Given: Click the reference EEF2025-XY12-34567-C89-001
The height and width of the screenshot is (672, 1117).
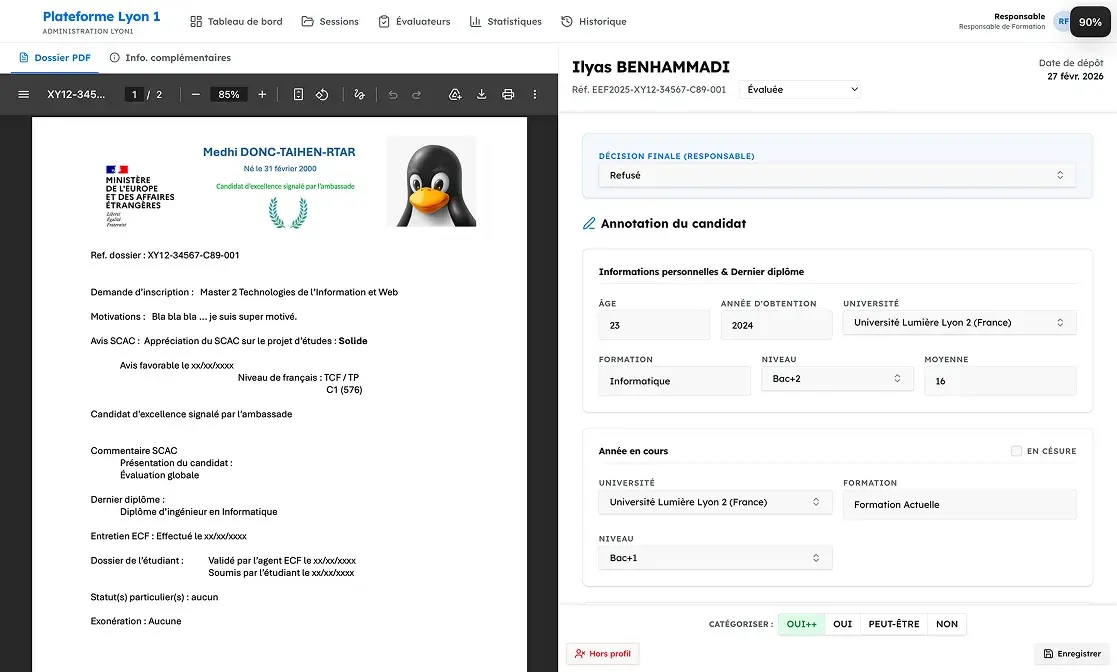Looking at the screenshot, I should click(649, 90).
